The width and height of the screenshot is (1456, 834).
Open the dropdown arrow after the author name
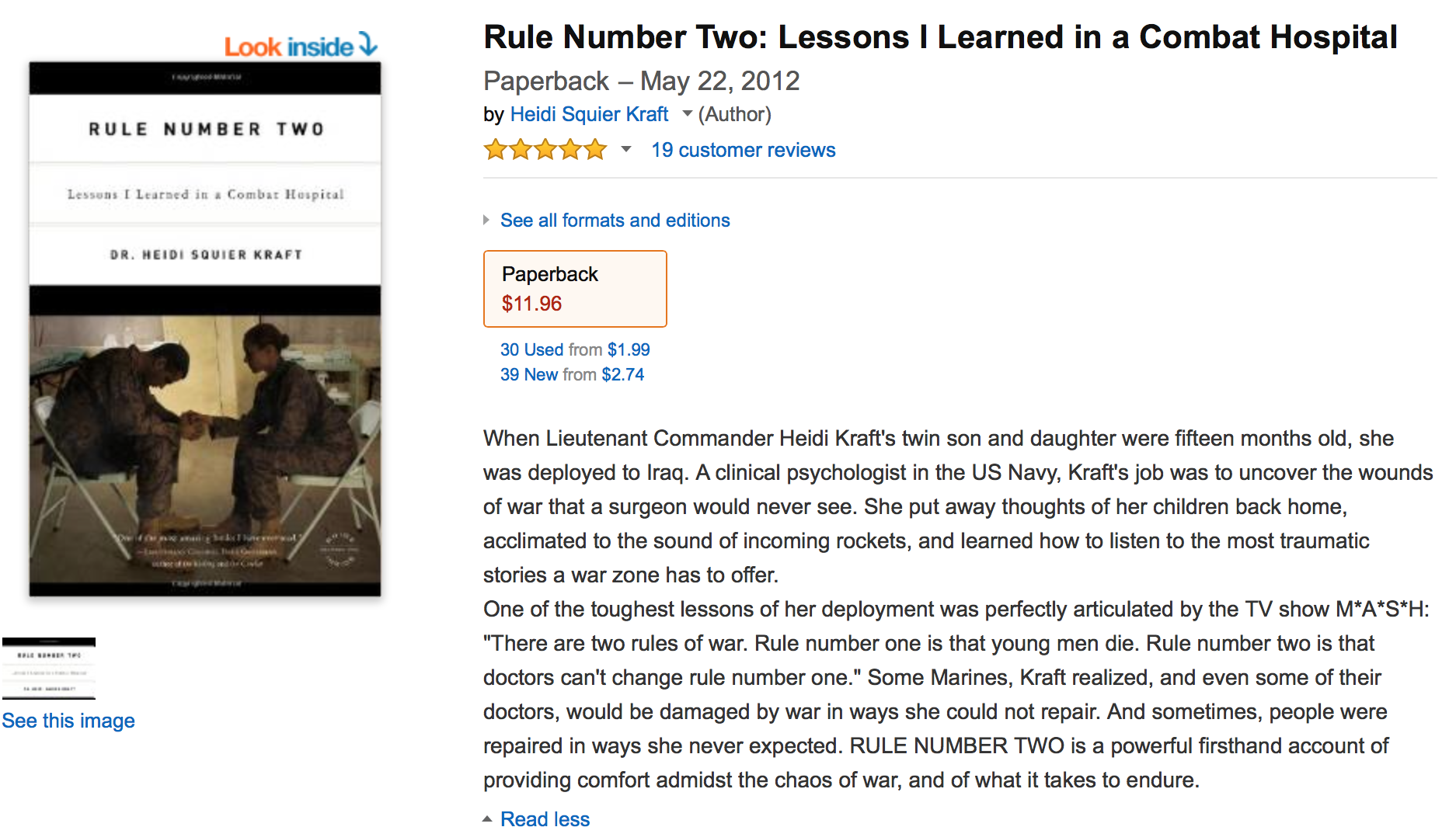[x=687, y=114]
